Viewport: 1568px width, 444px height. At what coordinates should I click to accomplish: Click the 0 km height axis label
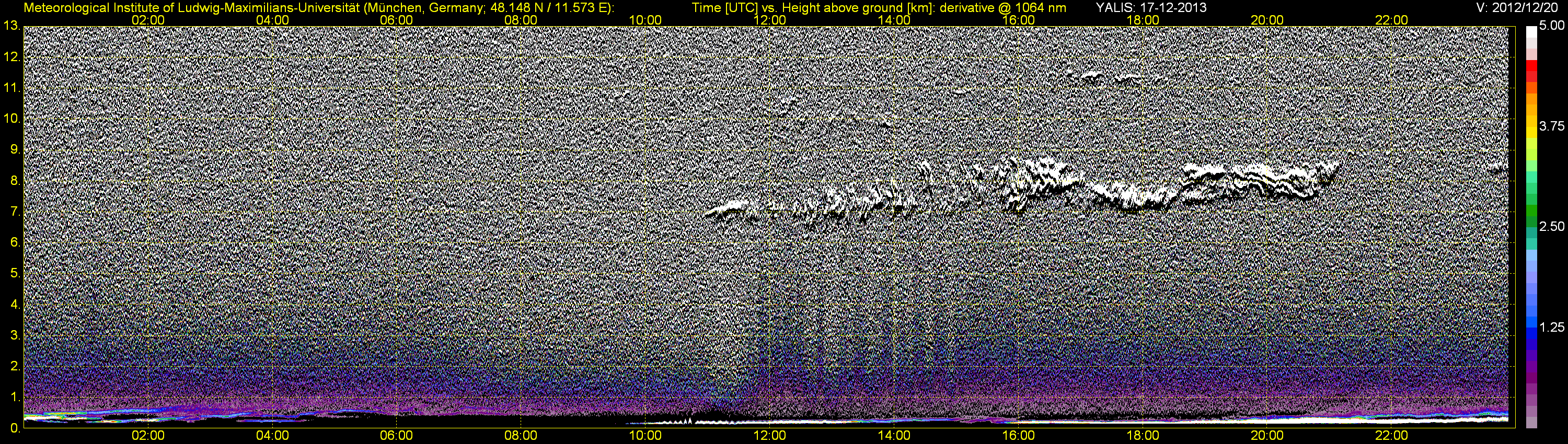(x=15, y=428)
